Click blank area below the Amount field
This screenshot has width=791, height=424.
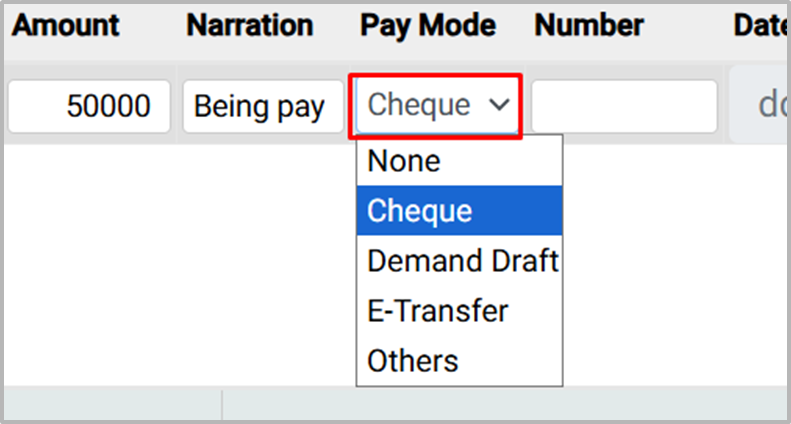tap(89, 250)
